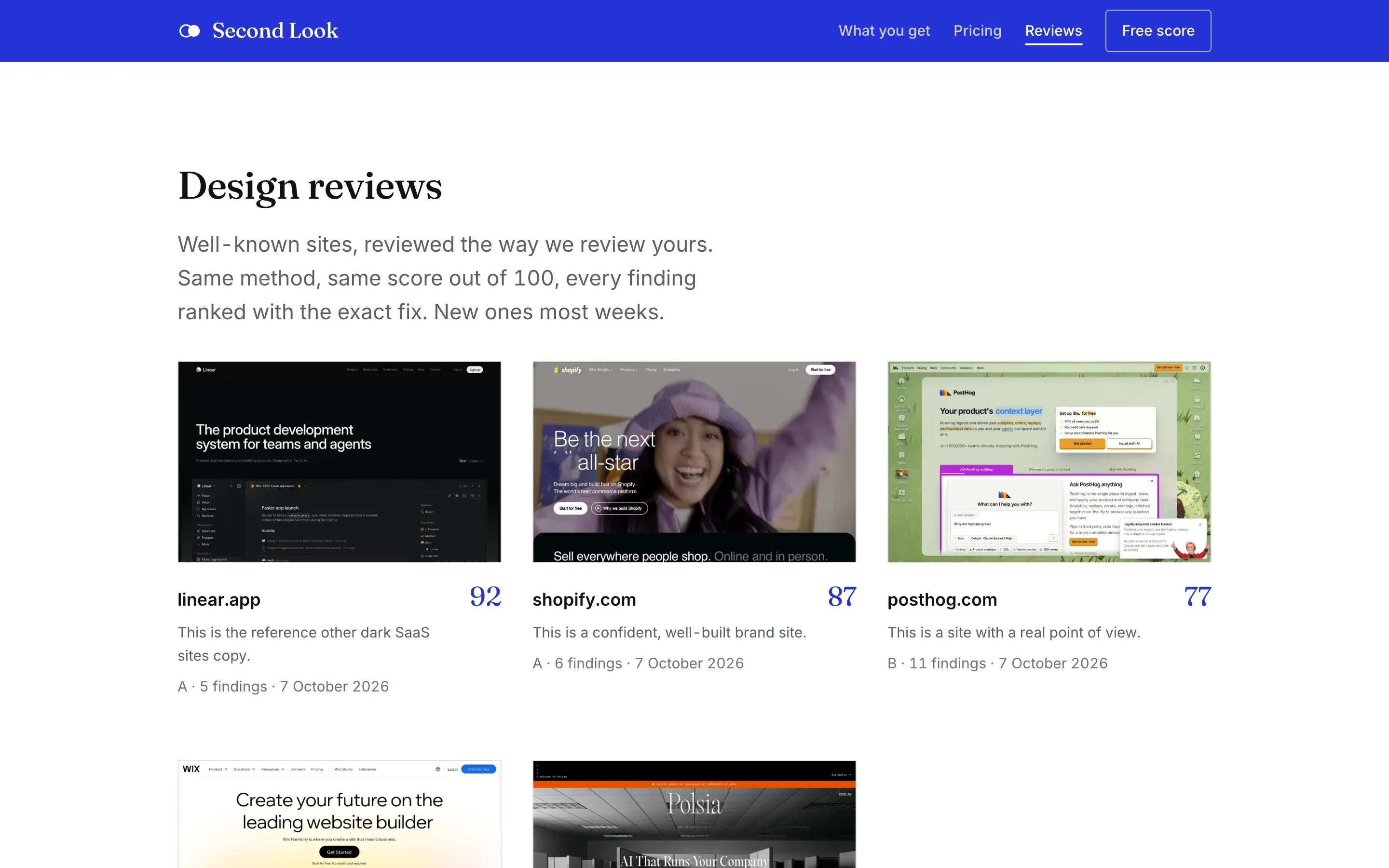Click 'A · 5 findings · 7 October 2026'
This screenshot has height=868, width=1389.
tap(284, 687)
